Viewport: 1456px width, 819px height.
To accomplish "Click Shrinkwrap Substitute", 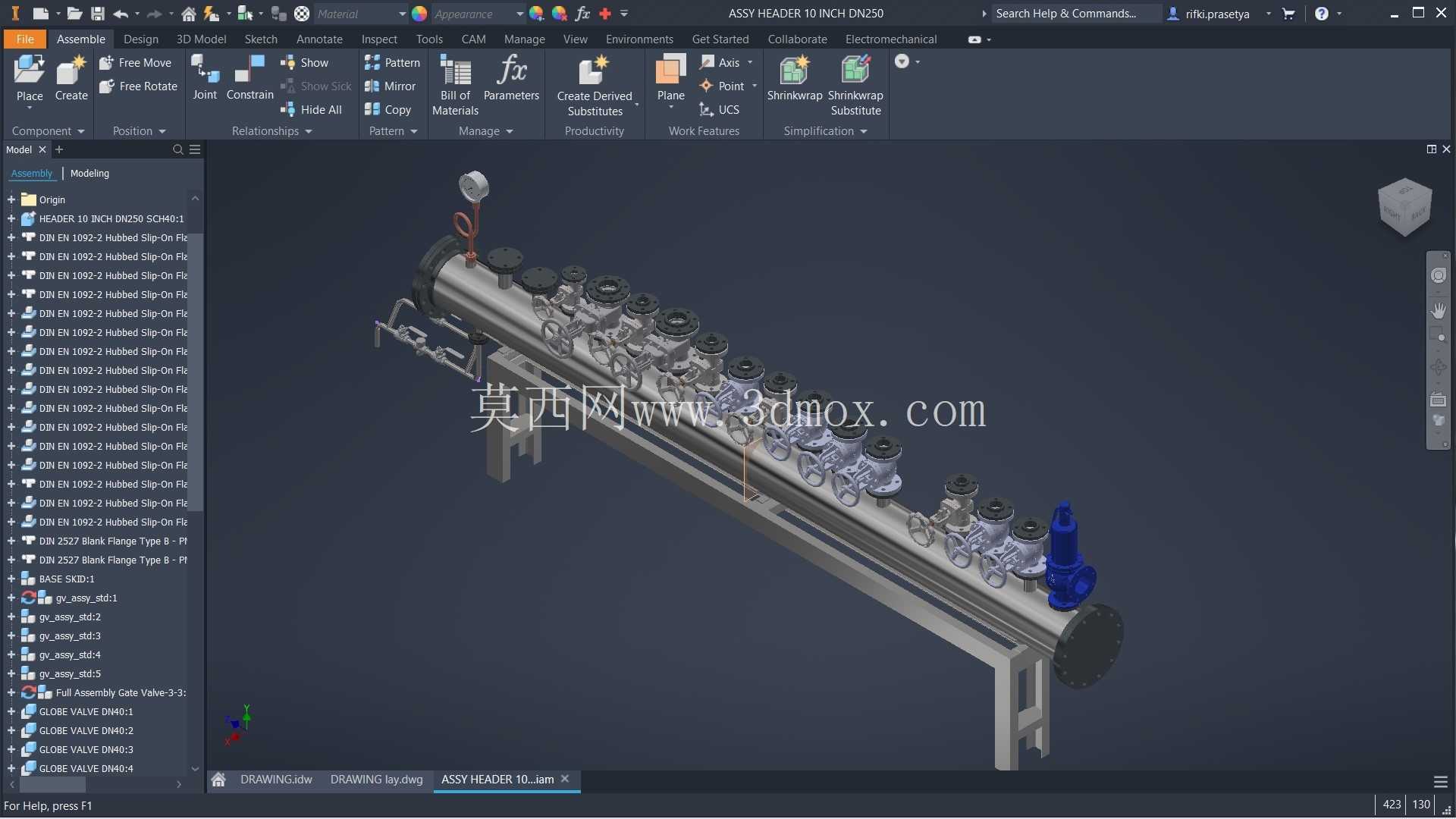I will (855, 86).
